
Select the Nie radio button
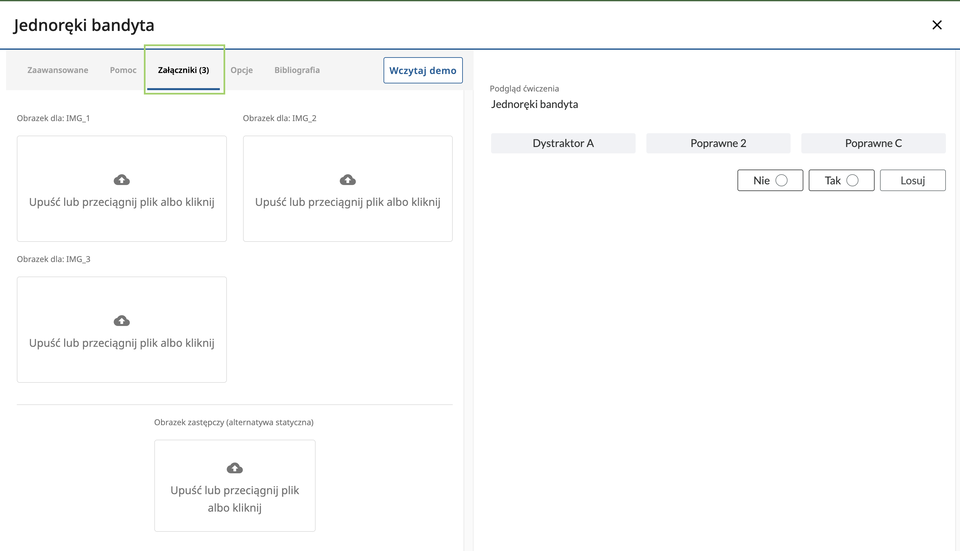[781, 181]
